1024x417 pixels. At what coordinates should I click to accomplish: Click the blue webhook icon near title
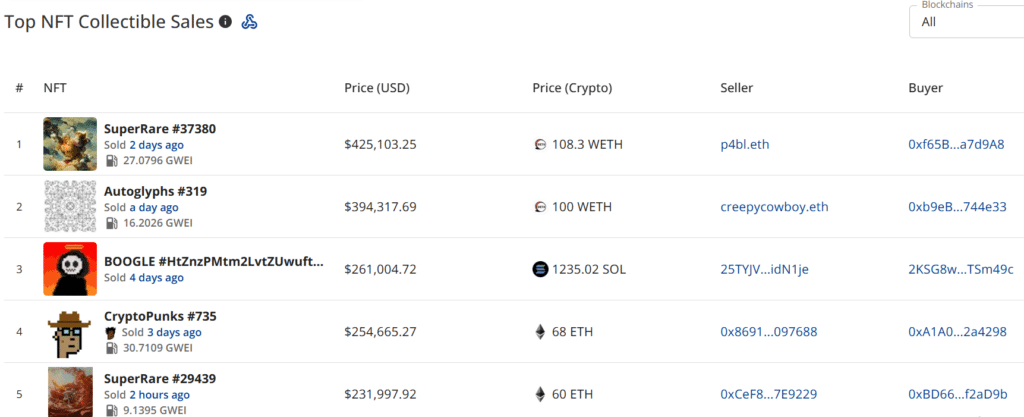(250, 22)
